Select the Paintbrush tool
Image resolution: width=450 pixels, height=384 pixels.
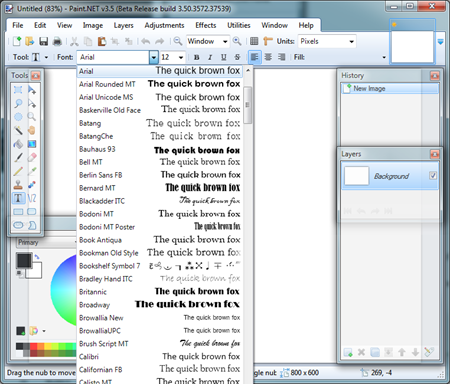(18, 157)
